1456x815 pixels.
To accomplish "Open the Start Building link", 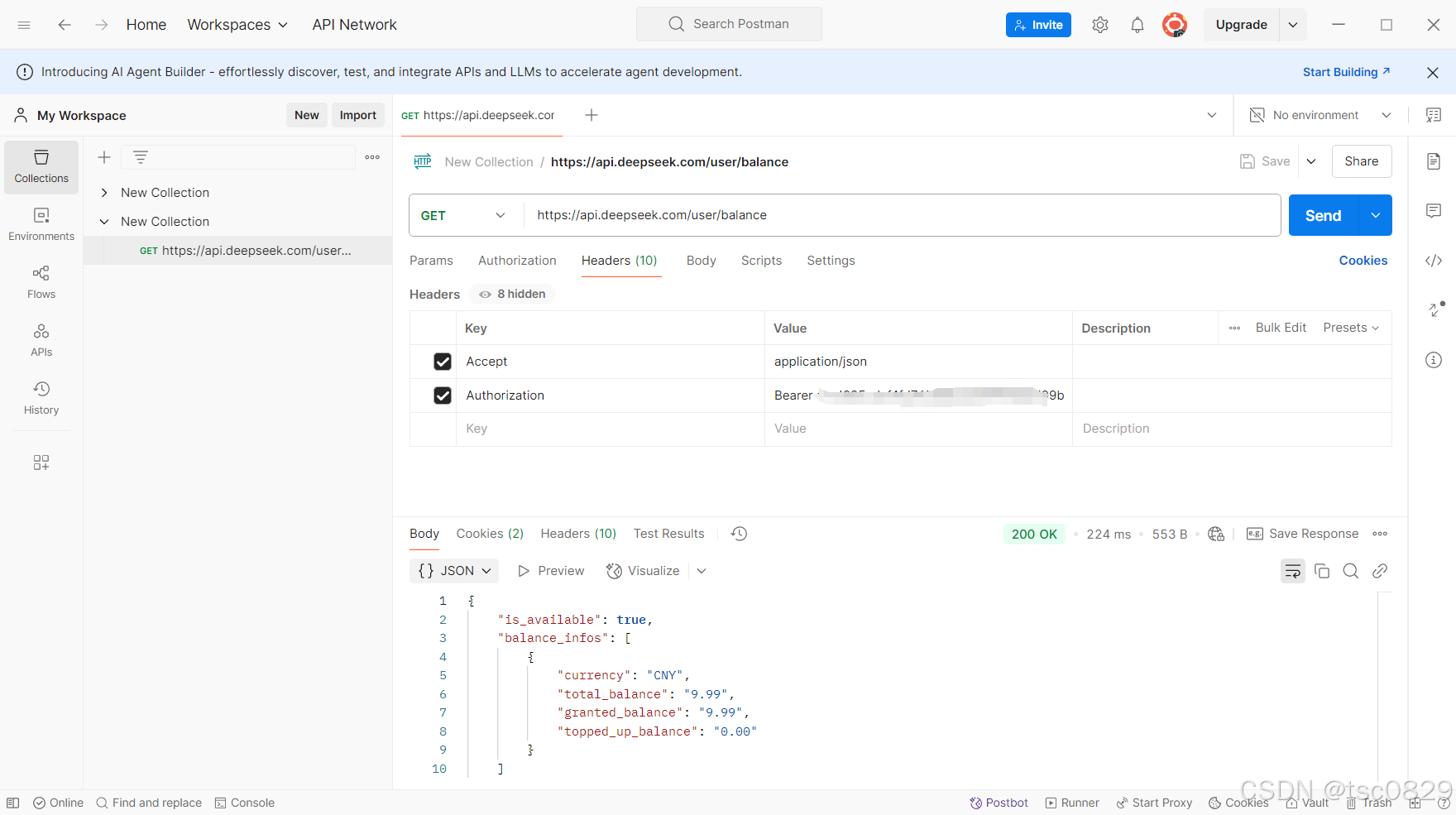I will point(1346,72).
